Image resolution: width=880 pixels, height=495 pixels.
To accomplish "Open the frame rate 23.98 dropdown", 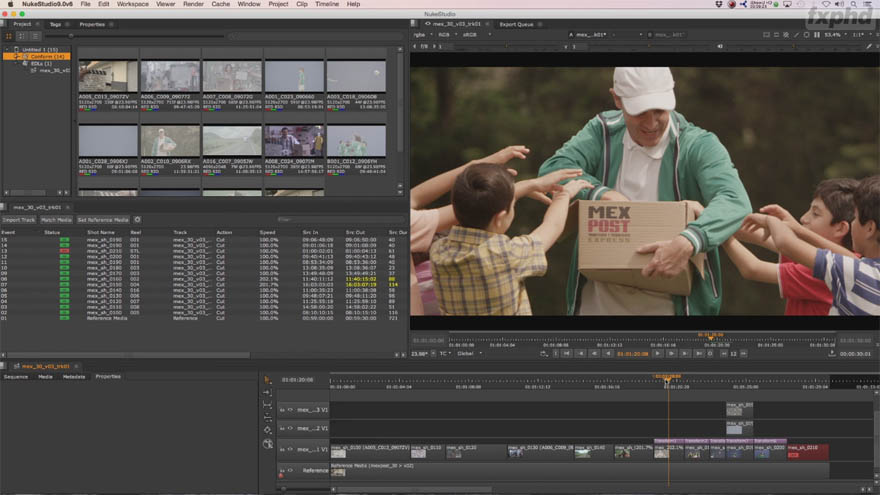I will 424,354.
